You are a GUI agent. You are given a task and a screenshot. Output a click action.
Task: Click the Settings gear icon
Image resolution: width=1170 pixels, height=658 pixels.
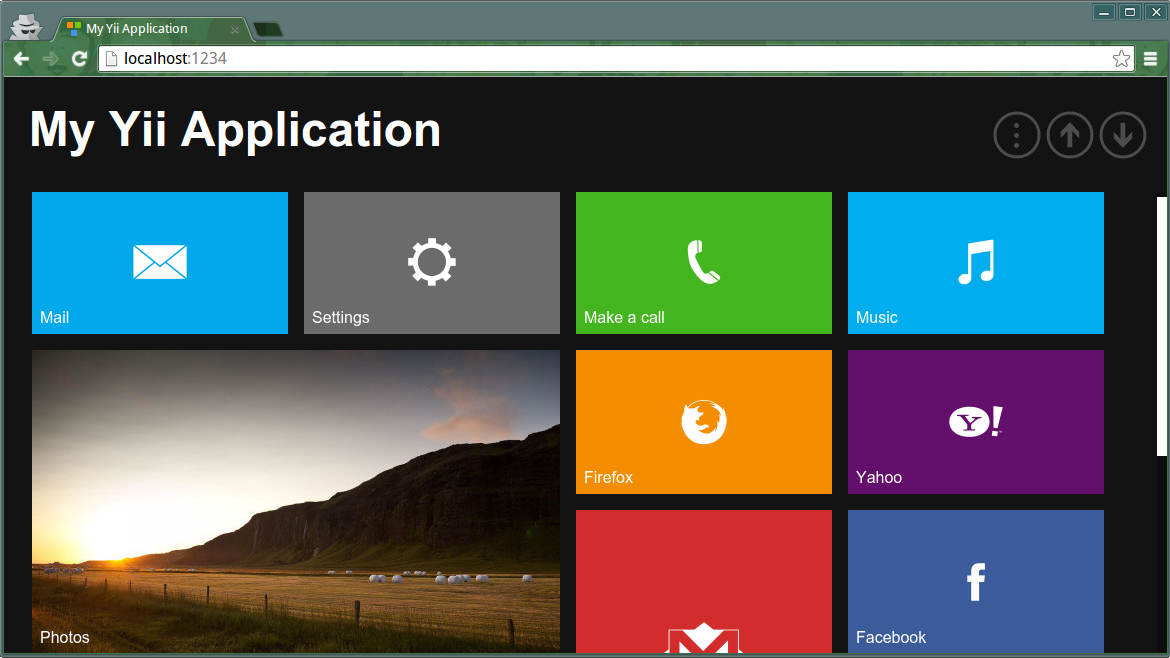[x=432, y=262]
